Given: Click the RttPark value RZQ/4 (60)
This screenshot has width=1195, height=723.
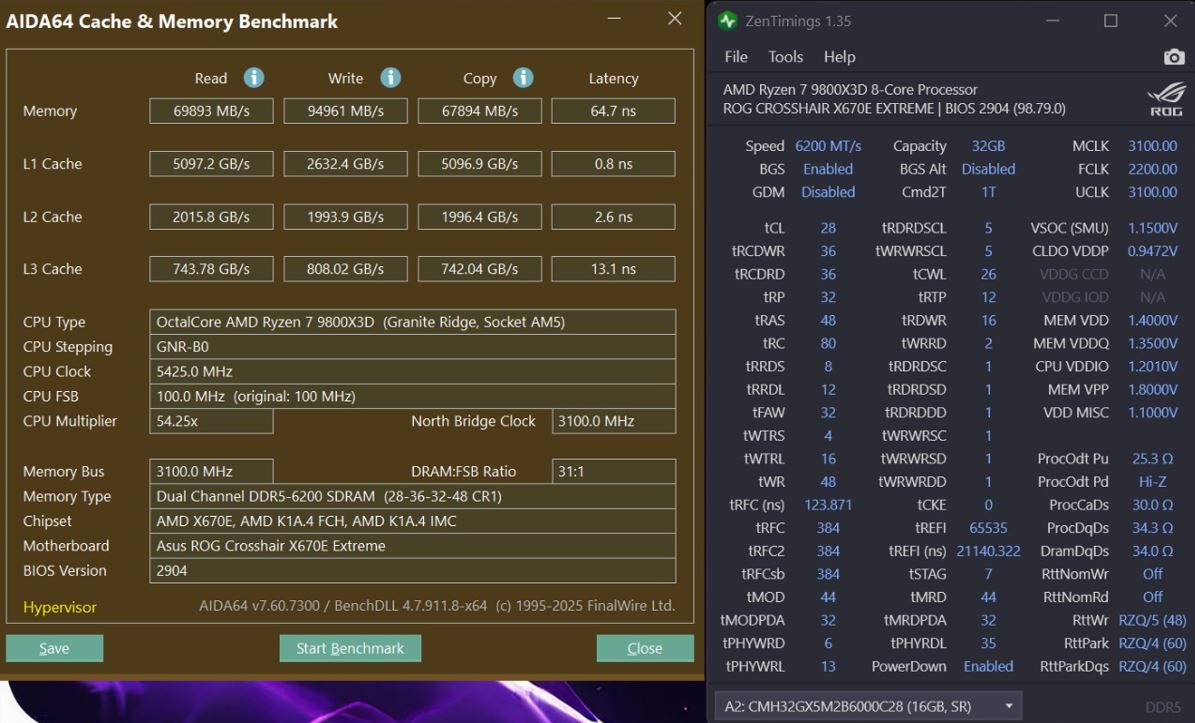Looking at the screenshot, I should (x=1152, y=644).
